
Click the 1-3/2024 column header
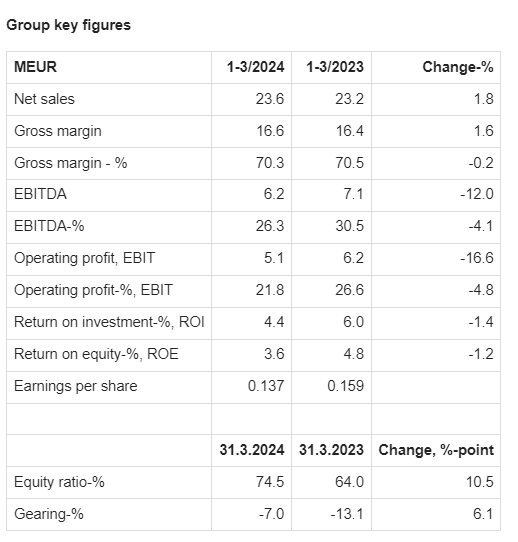click(255, 67)
